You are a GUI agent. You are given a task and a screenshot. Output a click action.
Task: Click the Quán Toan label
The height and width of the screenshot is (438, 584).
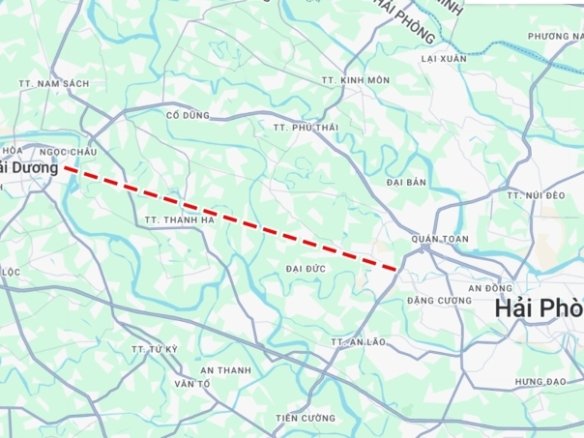(x=440, y=239)
